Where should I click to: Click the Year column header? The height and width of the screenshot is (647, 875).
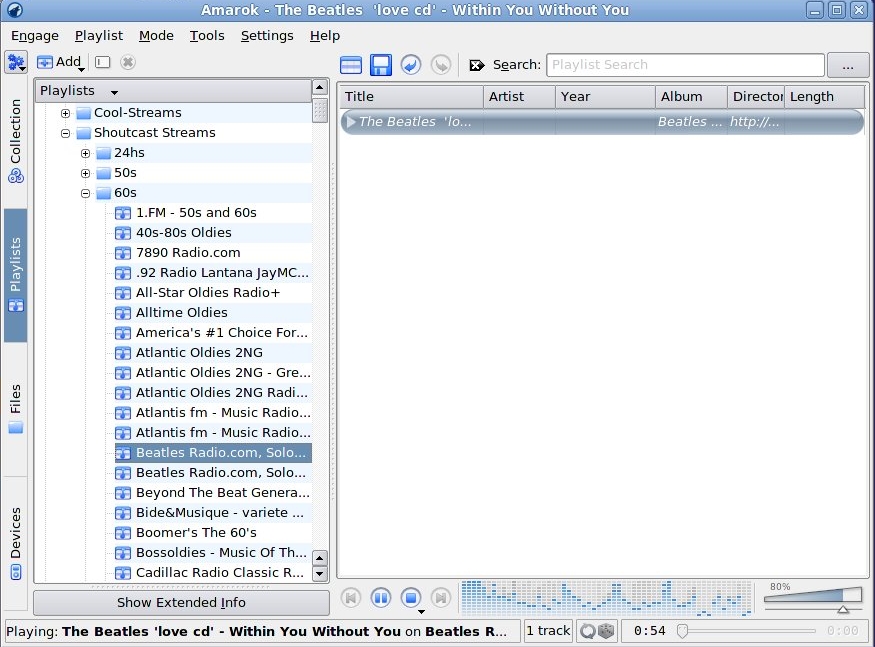[605, 97]
